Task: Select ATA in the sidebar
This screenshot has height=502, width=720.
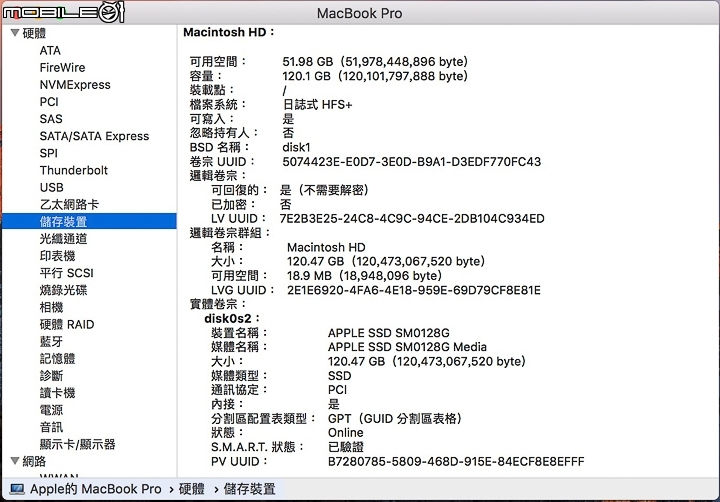Action: (x=50, y=50)
